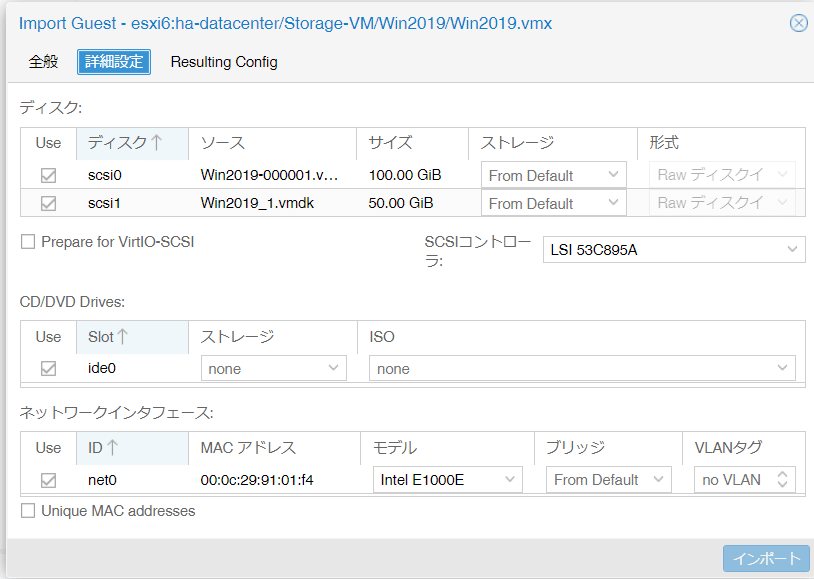Click the CD/DVD ストレージ column header
Screen dimensions: 814x579
(273, 338)
